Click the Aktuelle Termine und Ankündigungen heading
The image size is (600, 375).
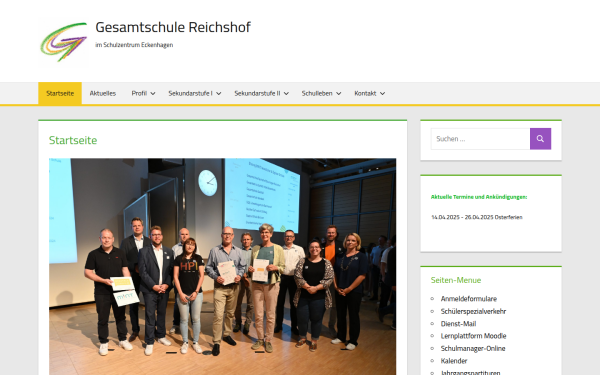[479, 197]
